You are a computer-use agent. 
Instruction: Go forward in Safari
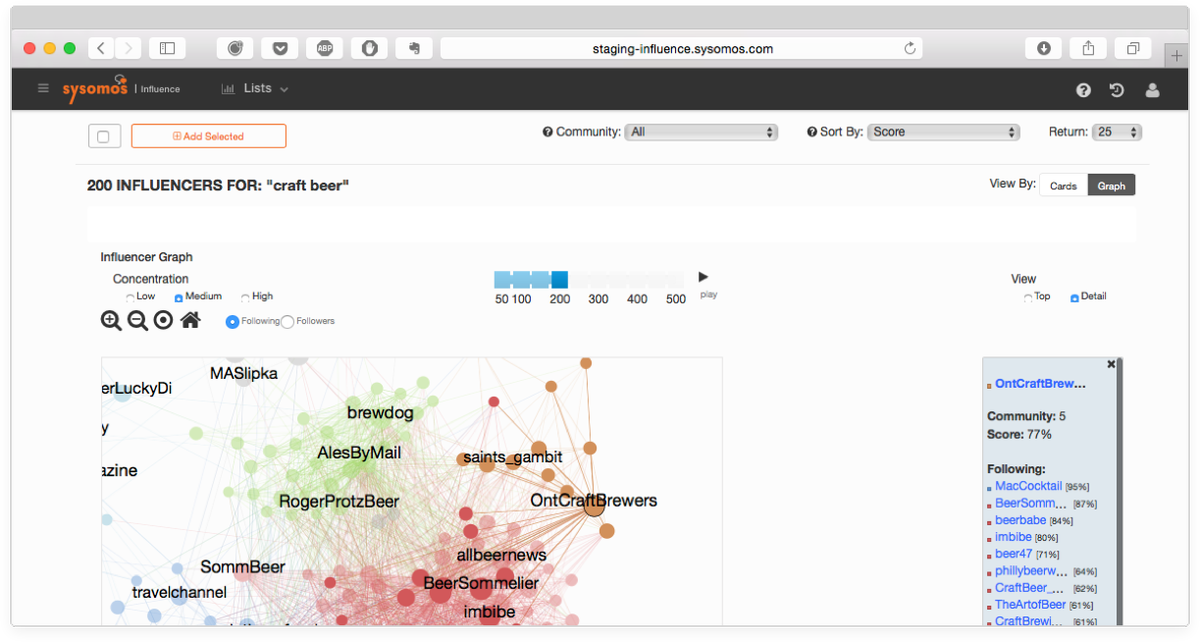coord(128,48)
